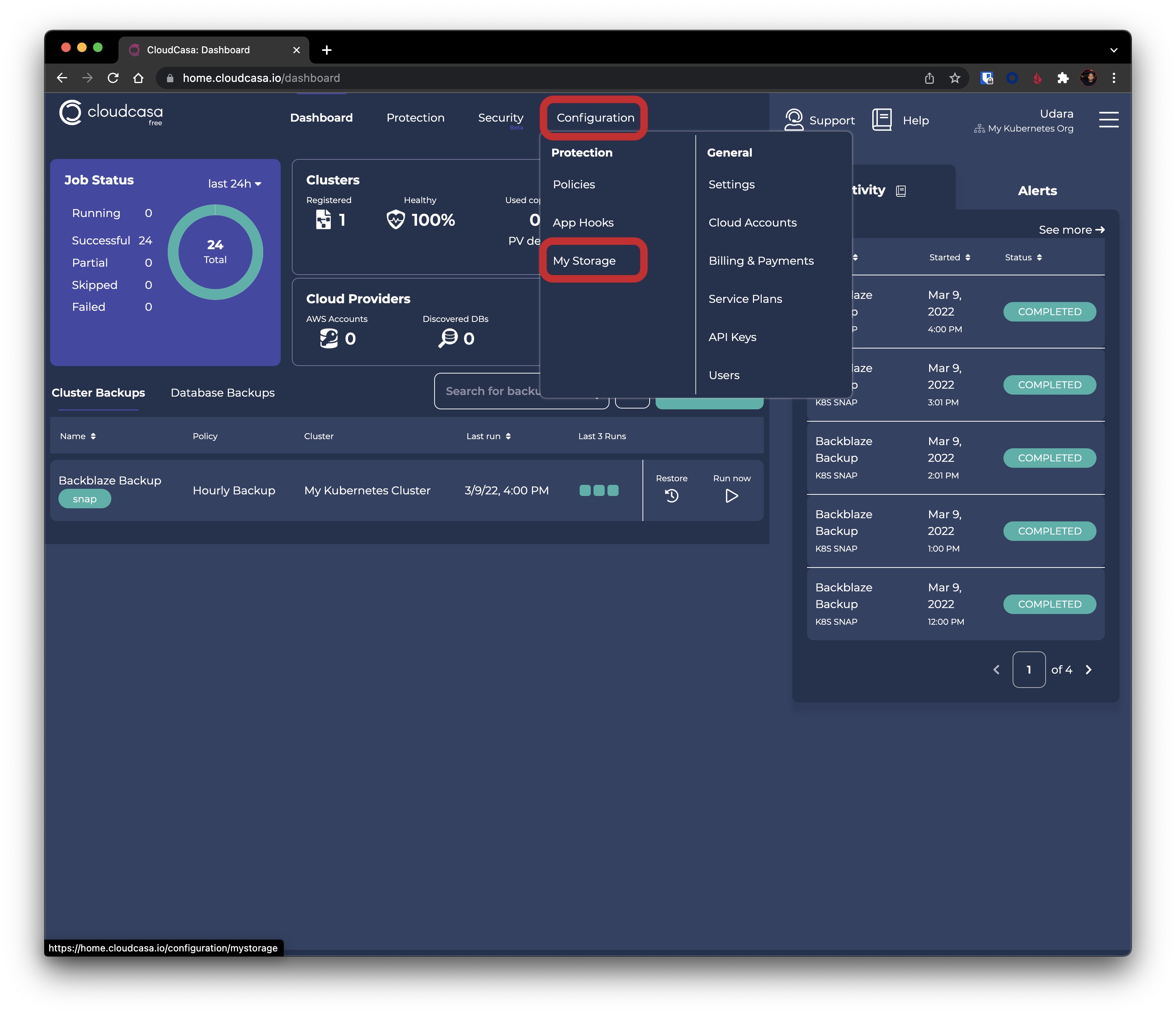Switch to the Database Backups tab

(223, 393)
